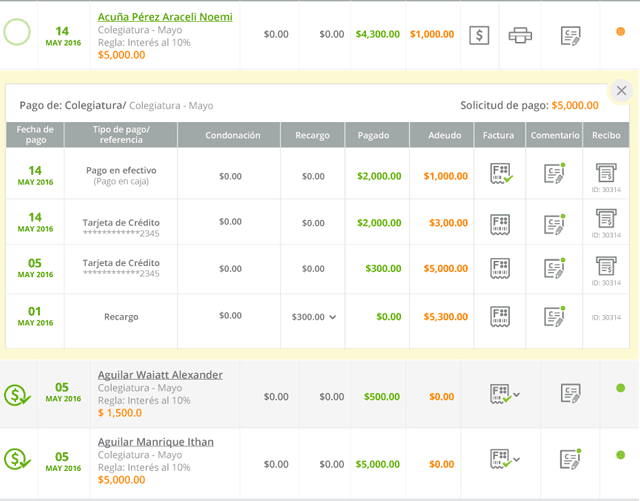Click the orange status dot for Acuña Pérez
640x501 pixels.
[x=620, y=31]
